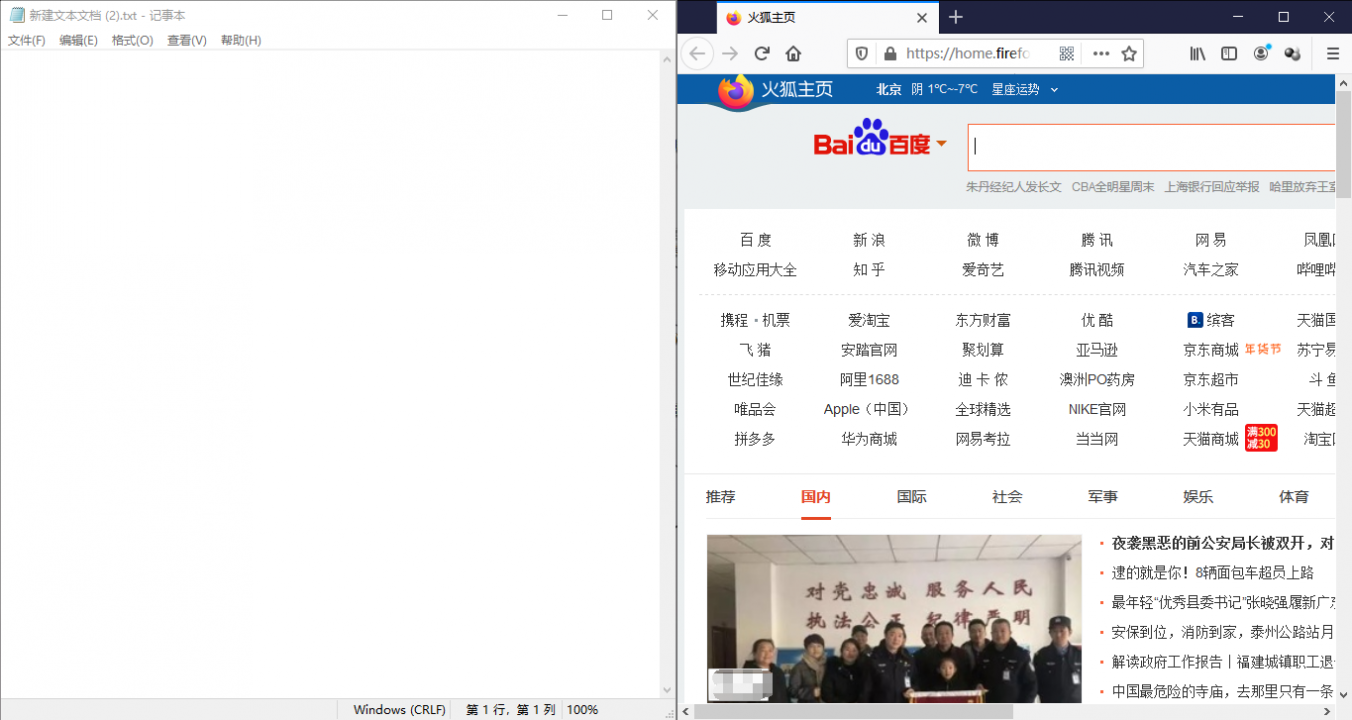Screen dimensions: 1352x720
Task: Click the 满300减30 red badge
Action: (1261, 438)
